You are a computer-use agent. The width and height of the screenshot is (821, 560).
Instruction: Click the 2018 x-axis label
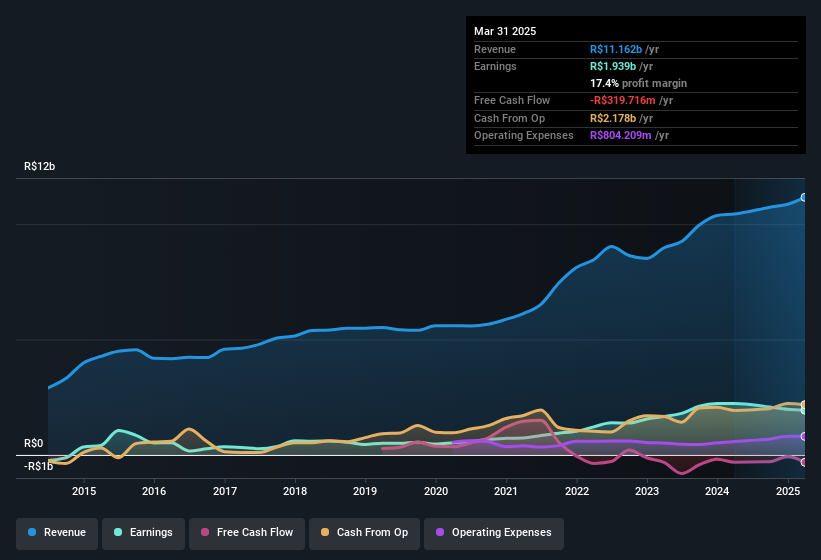pyautogui.click(x=295, y=491)
